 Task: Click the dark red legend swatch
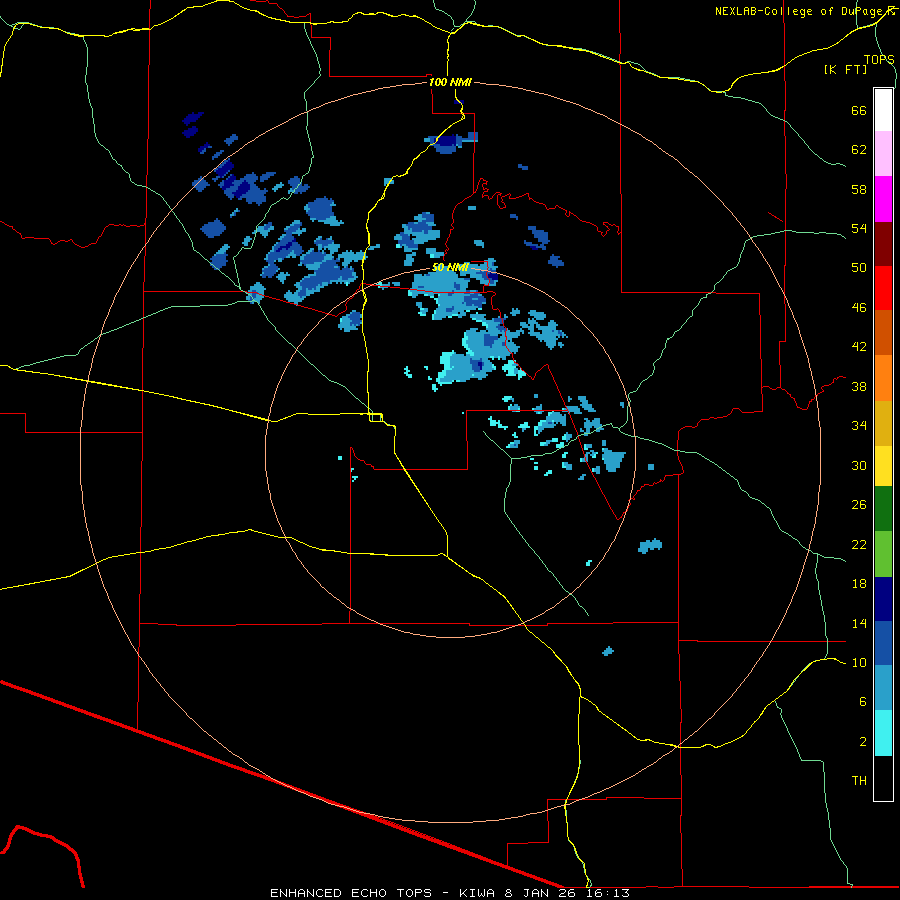point(883,243)
